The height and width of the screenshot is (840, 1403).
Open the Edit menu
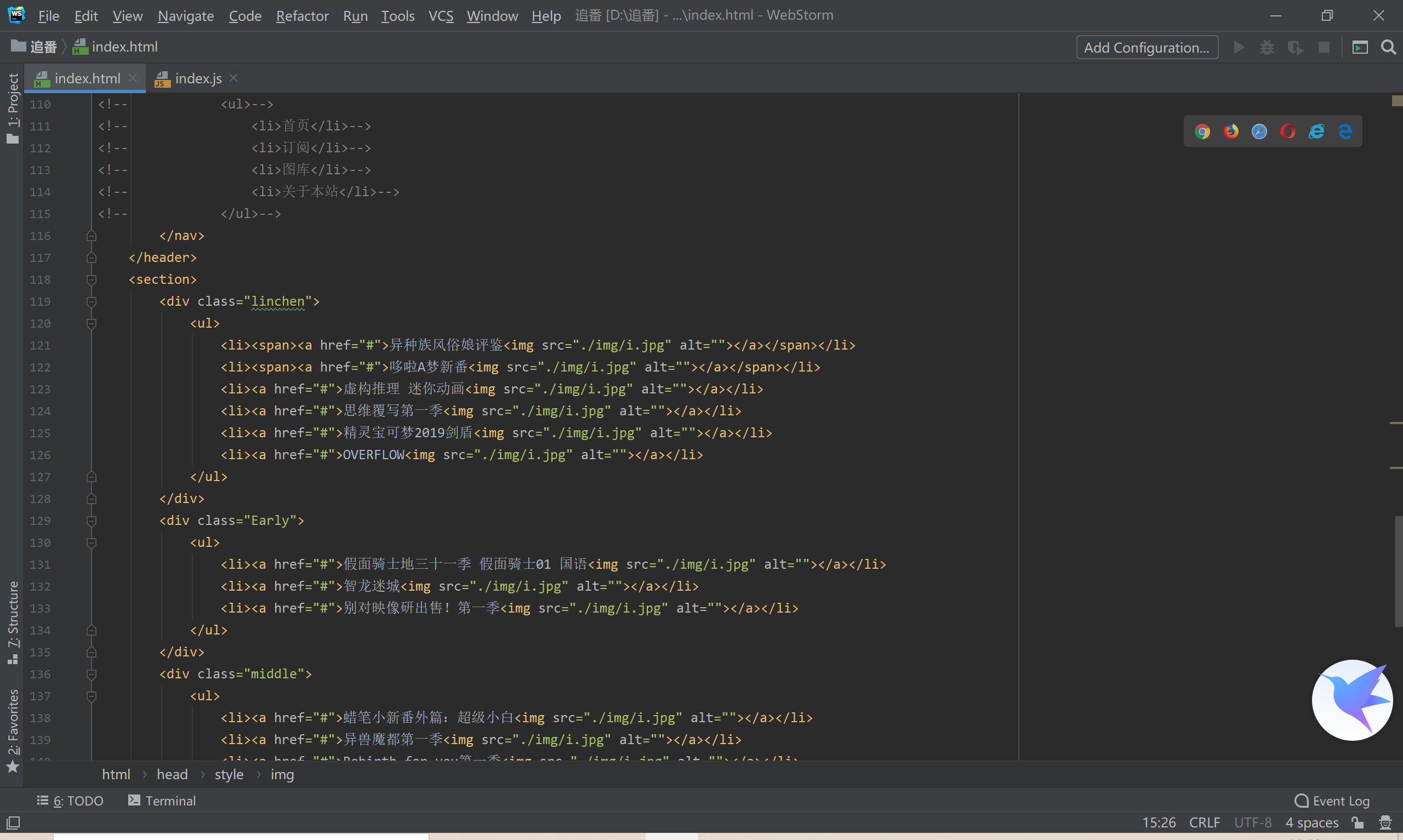click(86, 16)
